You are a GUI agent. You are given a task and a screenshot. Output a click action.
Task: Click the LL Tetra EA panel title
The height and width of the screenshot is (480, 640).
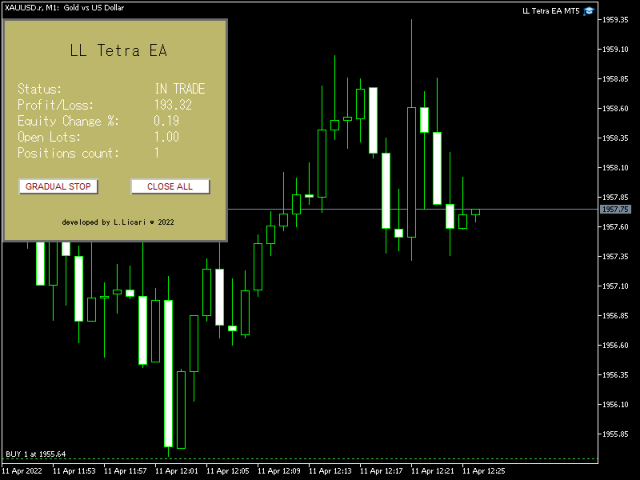[x=118, y=50]
